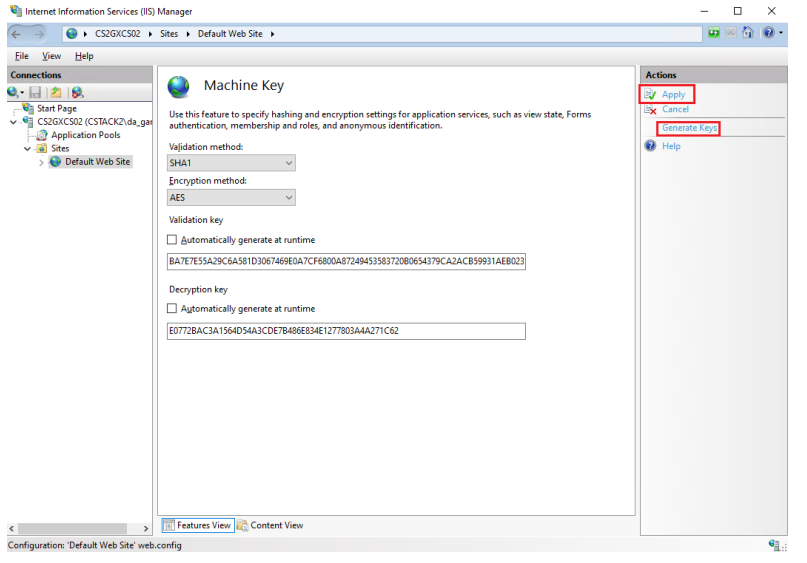Open the Help question-mark icon in toolbar

(768, 33)
